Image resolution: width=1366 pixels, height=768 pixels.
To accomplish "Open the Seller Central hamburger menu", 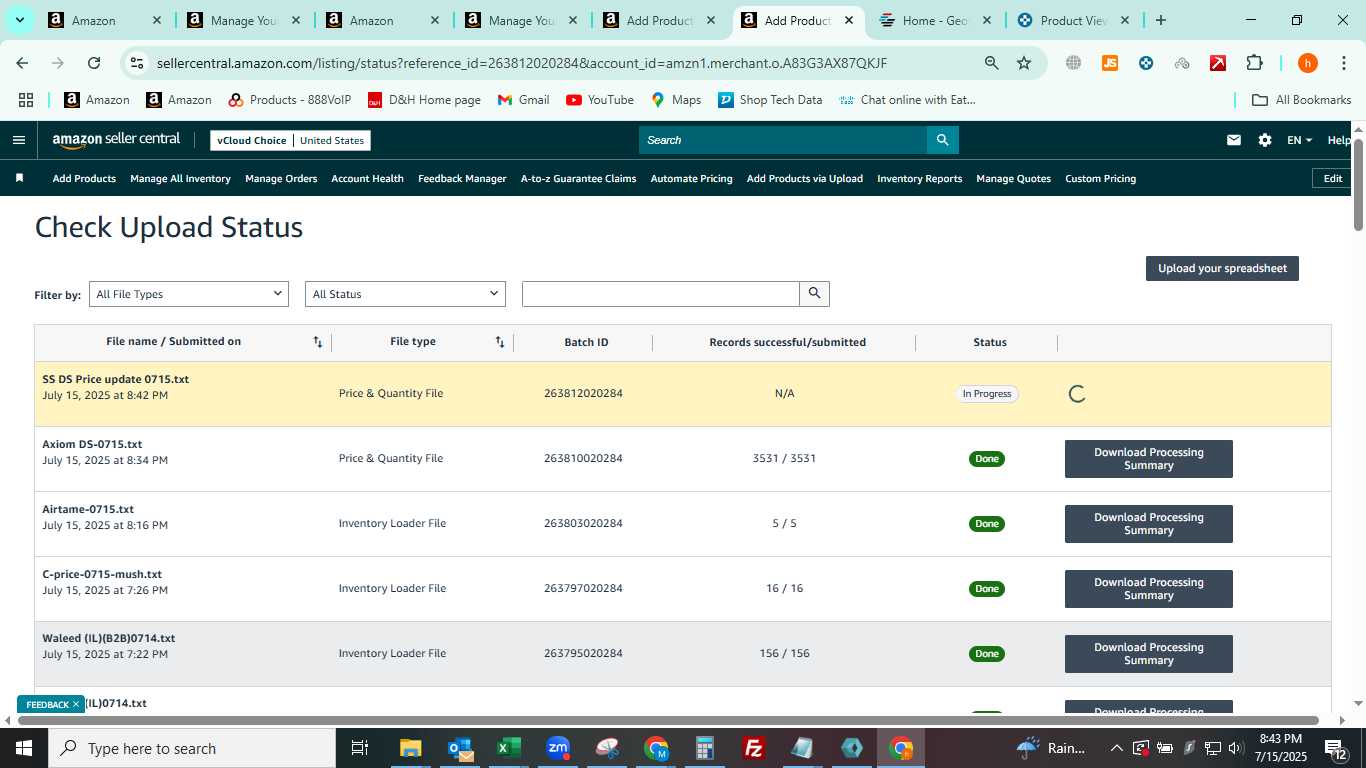I will pos(18,140).
